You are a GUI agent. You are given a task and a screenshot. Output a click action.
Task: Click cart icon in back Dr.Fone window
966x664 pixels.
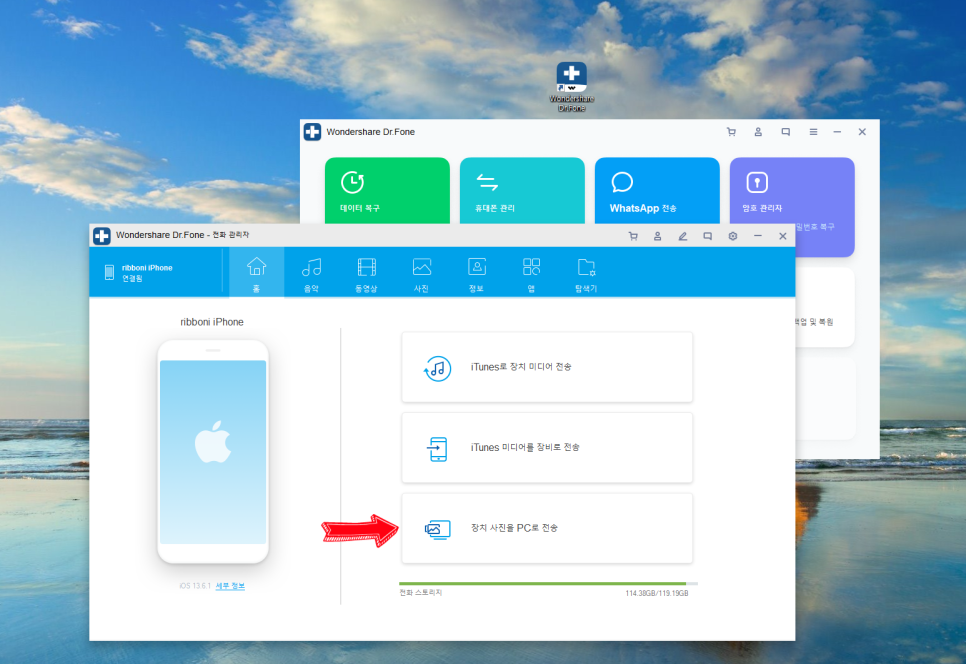(731, 132)
